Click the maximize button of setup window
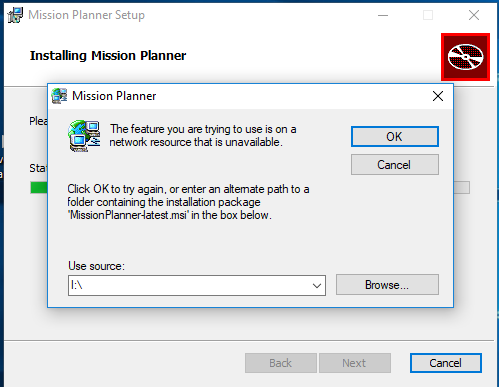The image size is (499, 387). [x=428, y=15]
